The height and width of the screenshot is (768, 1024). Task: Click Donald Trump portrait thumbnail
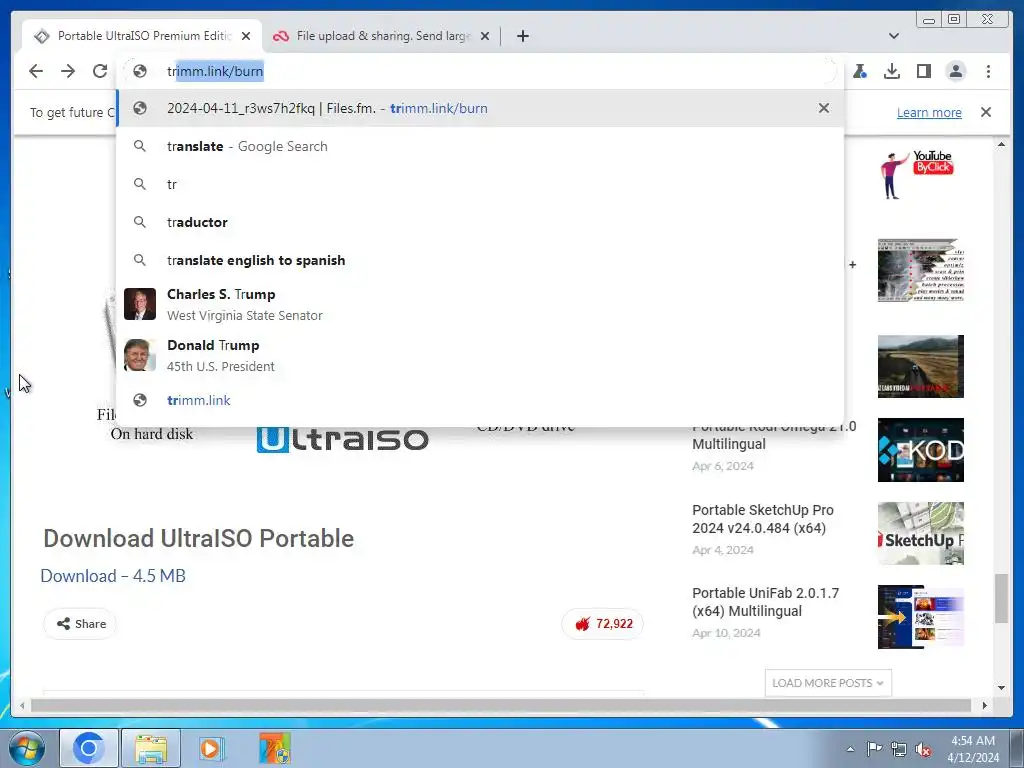[x=140, y=355]
